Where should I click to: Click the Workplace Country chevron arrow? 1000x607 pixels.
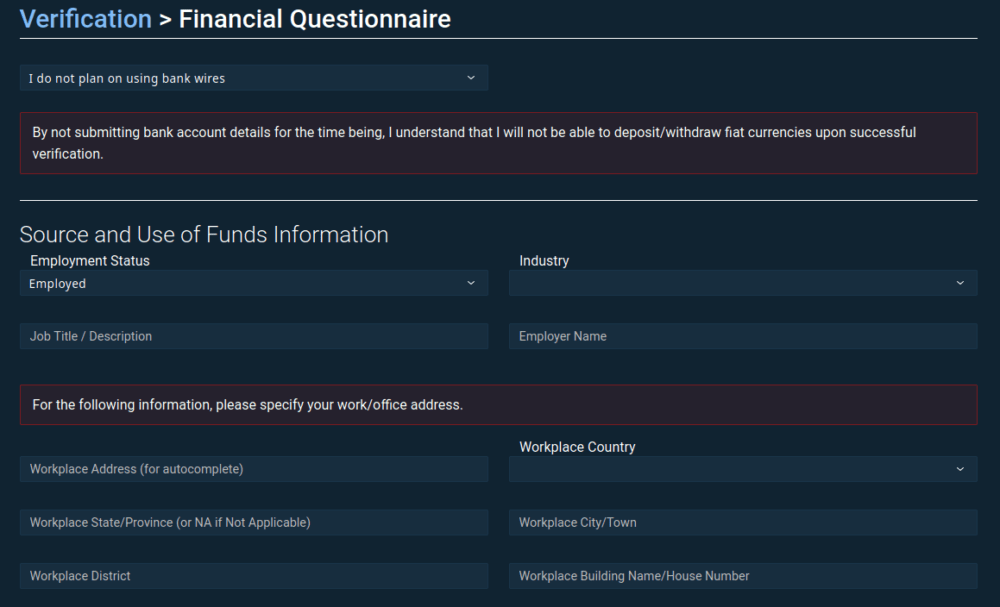960,469
